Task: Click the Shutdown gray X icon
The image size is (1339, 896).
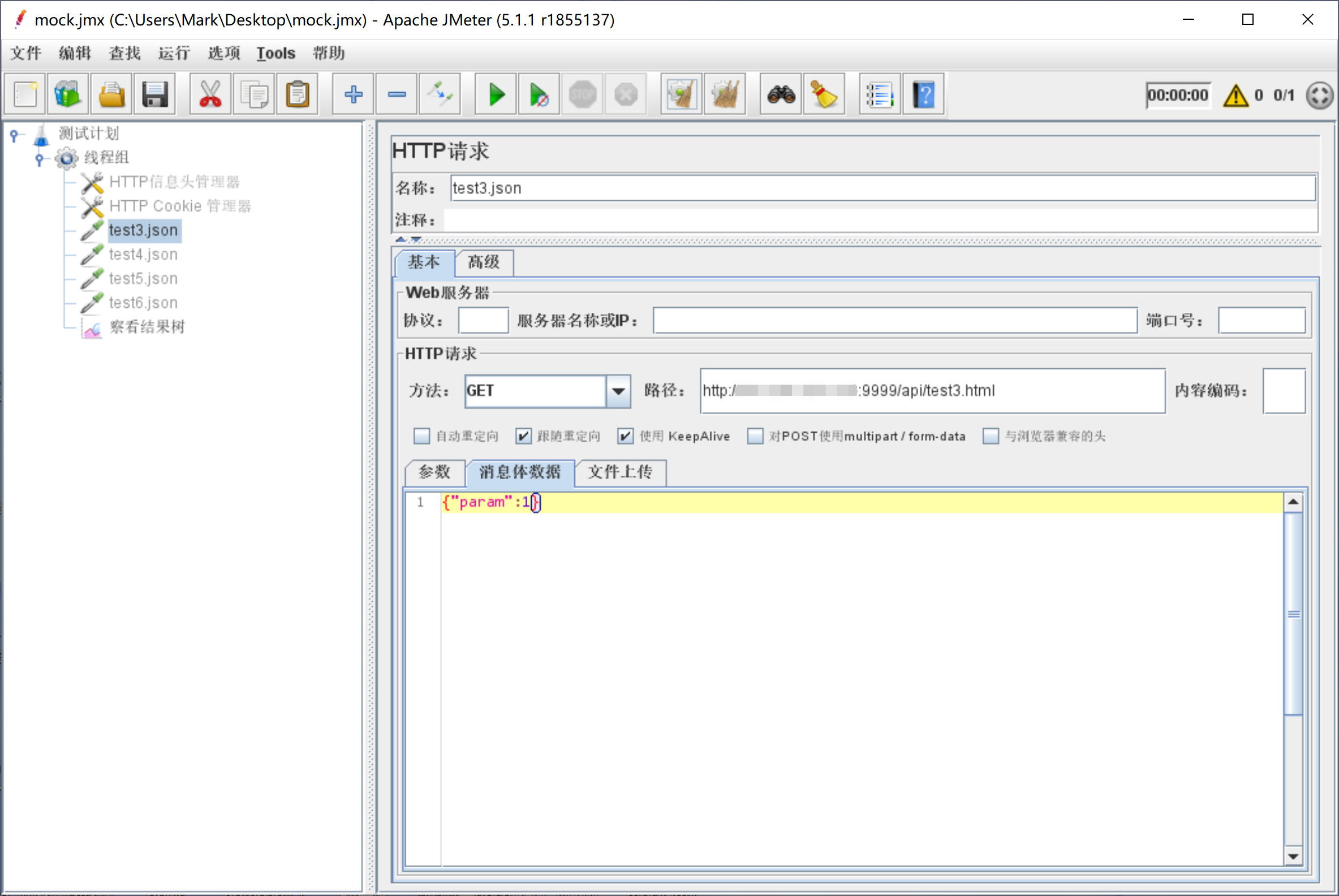Action: point(626,94)
